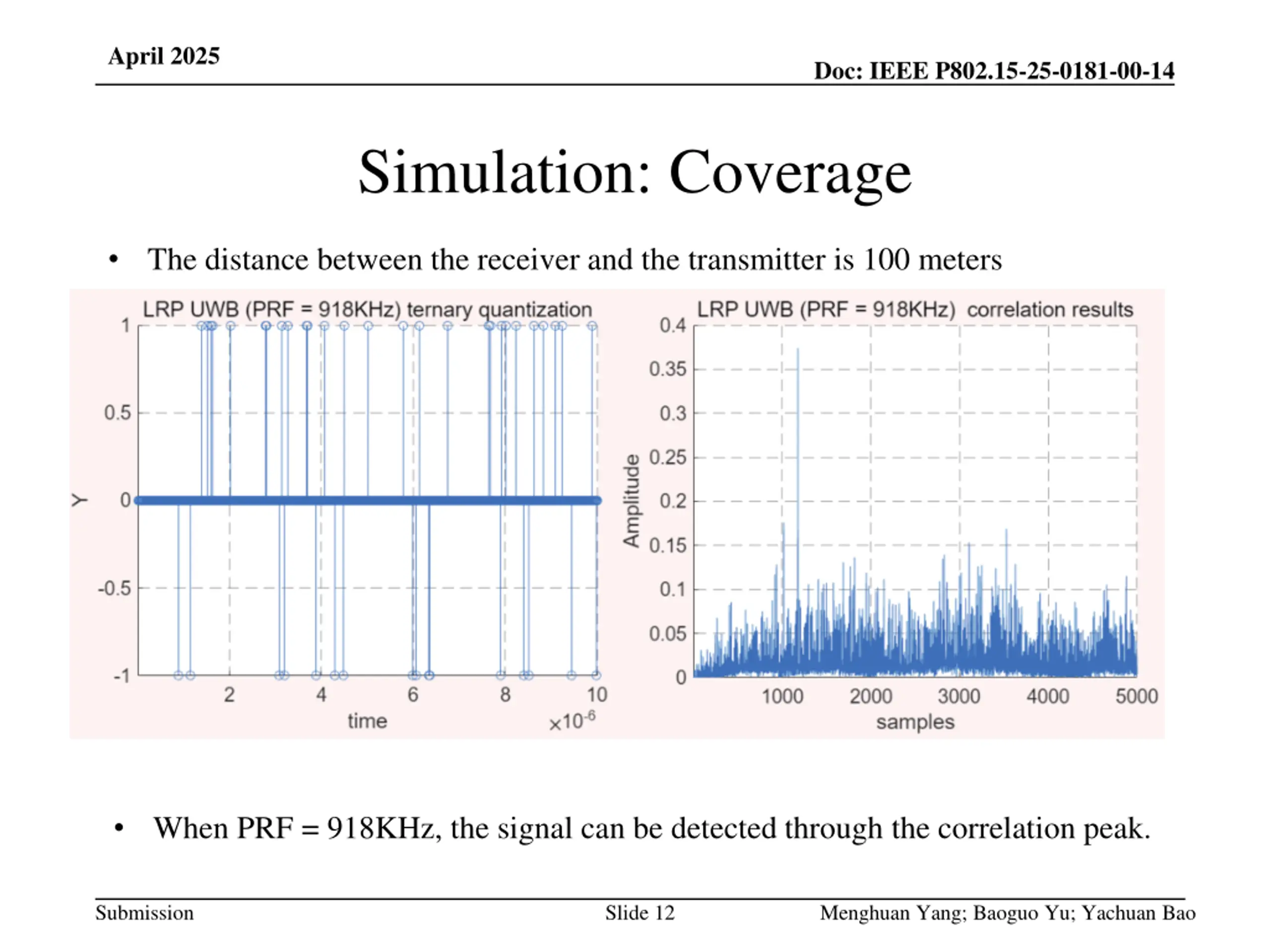This screenshot has width=1270, height=952.
Task: Click the ternary quantization chart title
Action: click(368, 309)
